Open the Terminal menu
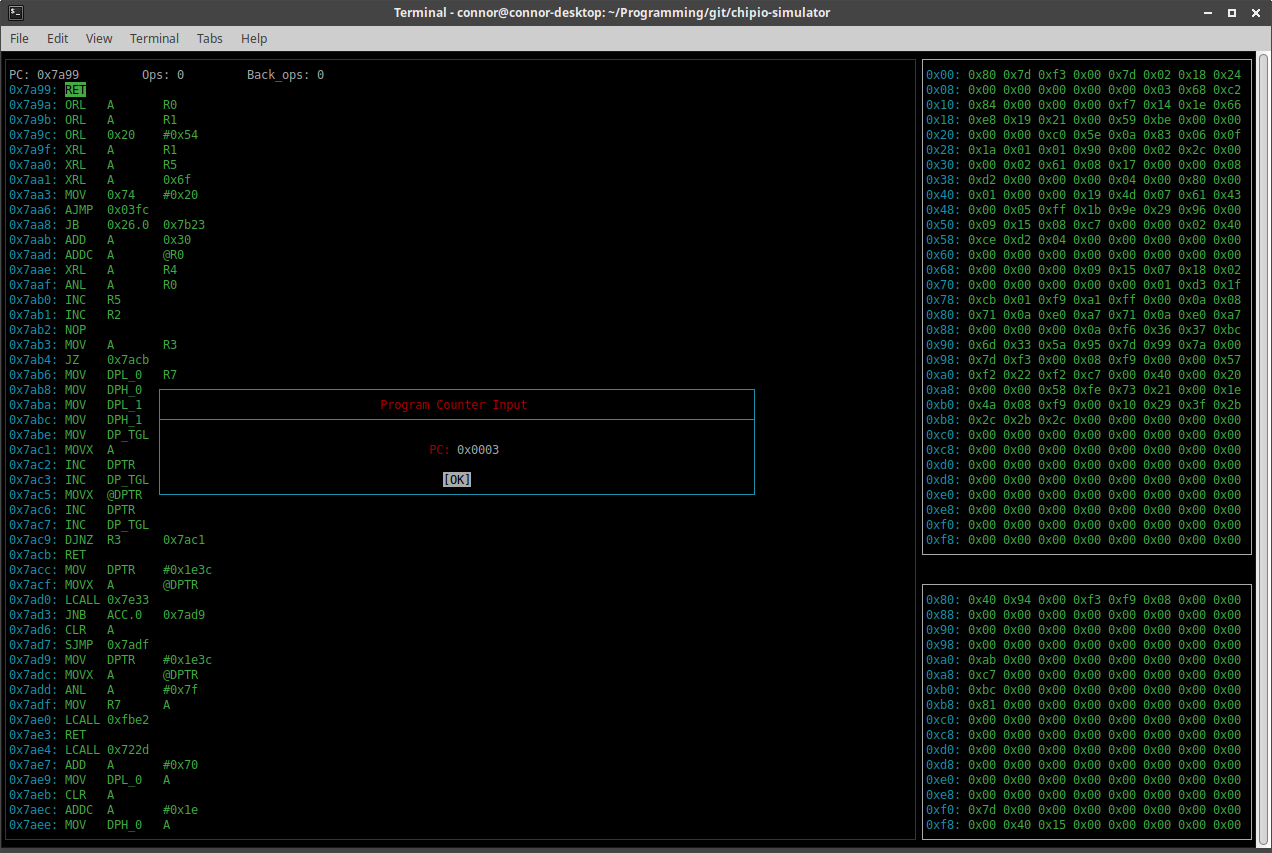This screenshot has width=1272, height=853. pos(154,38)
